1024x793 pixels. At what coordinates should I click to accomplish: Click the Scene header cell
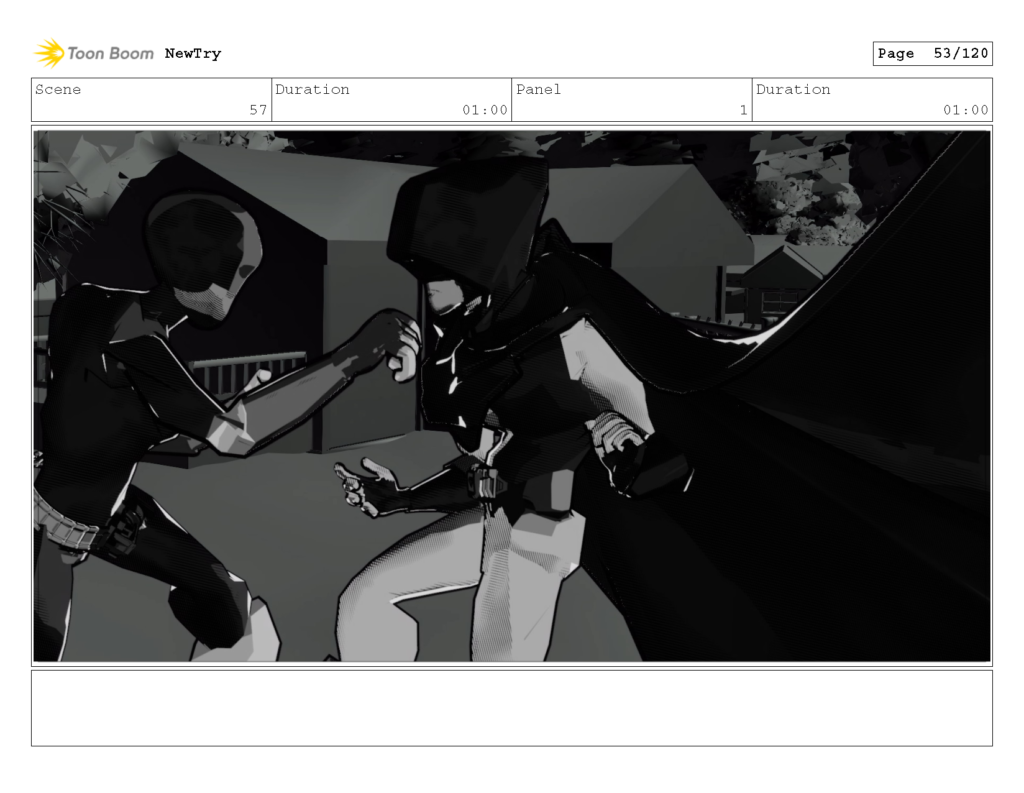click(58, 89)
